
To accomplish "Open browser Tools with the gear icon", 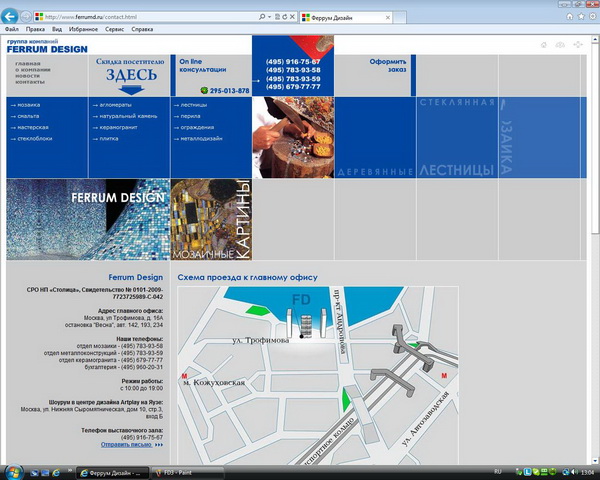I will click(593, 16).
